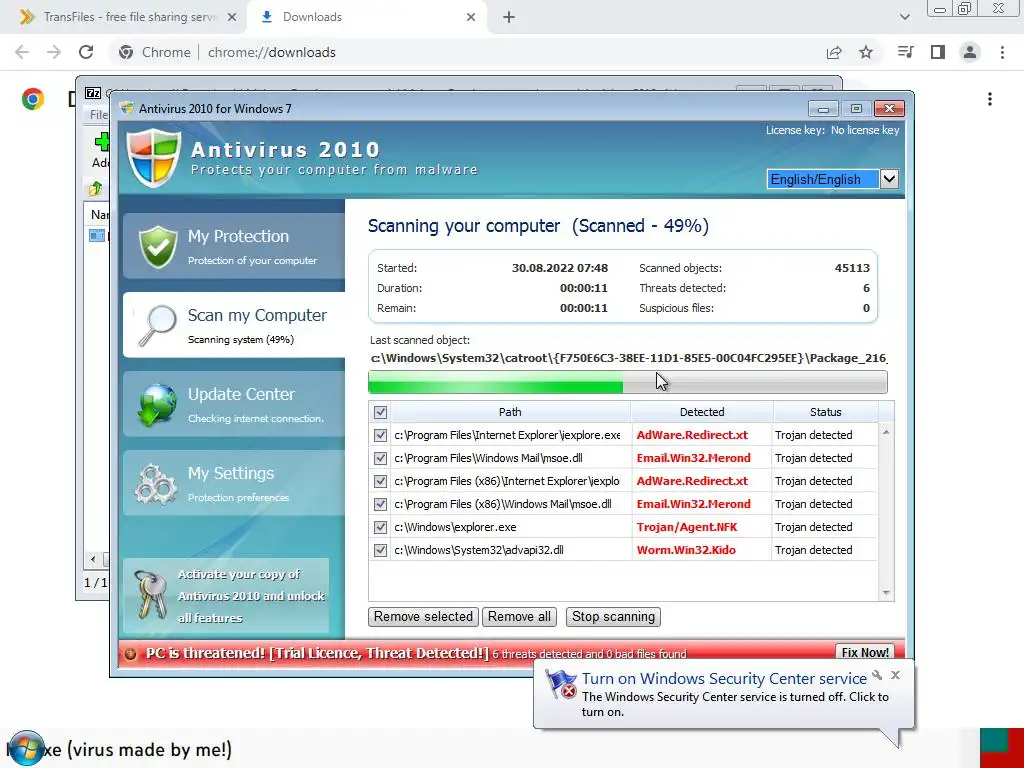Click the activation keys icon
Screen dimensions: 1024x768
pyautogui.click(x=149, y=594)
